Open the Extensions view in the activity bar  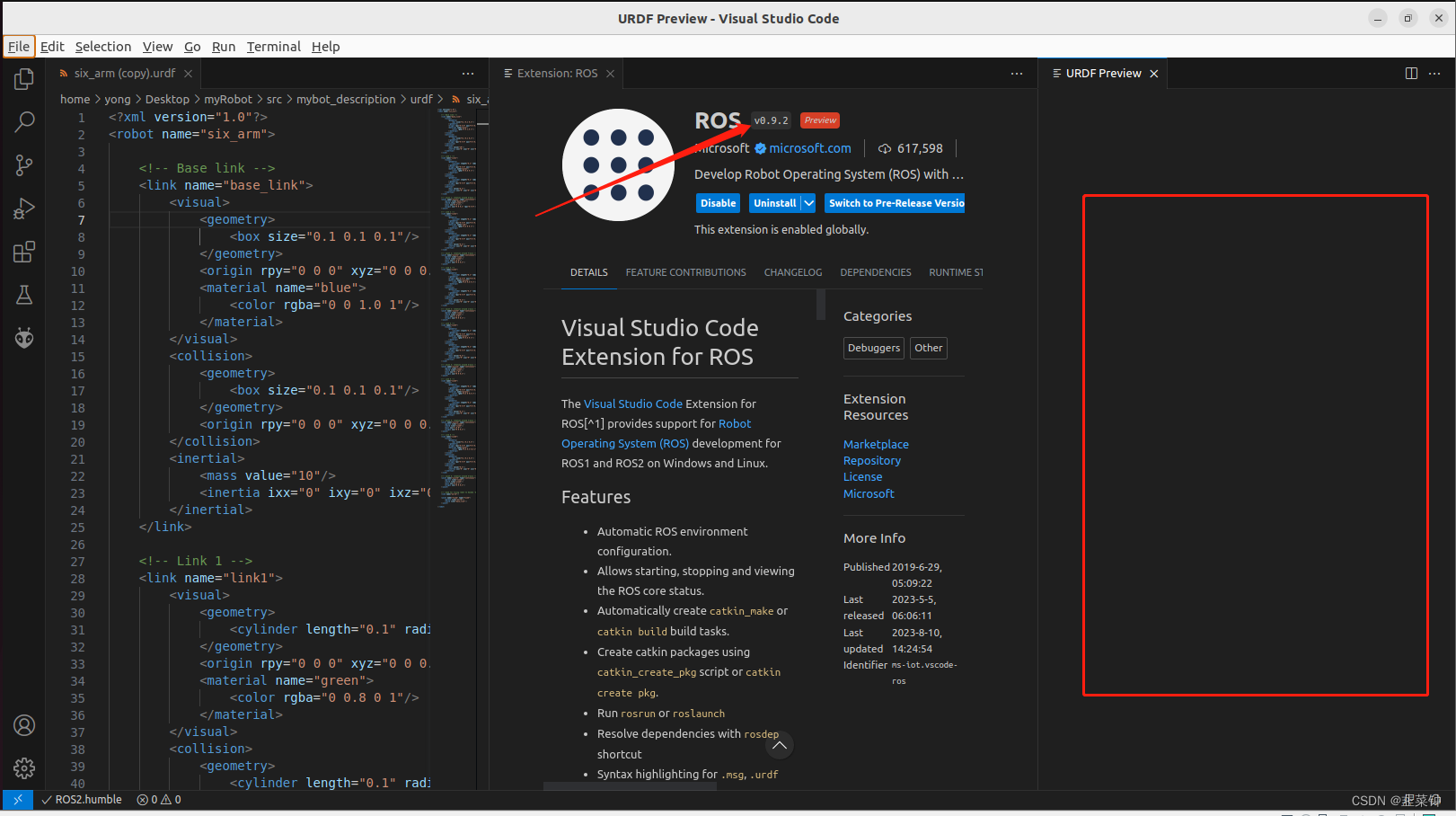24,252
